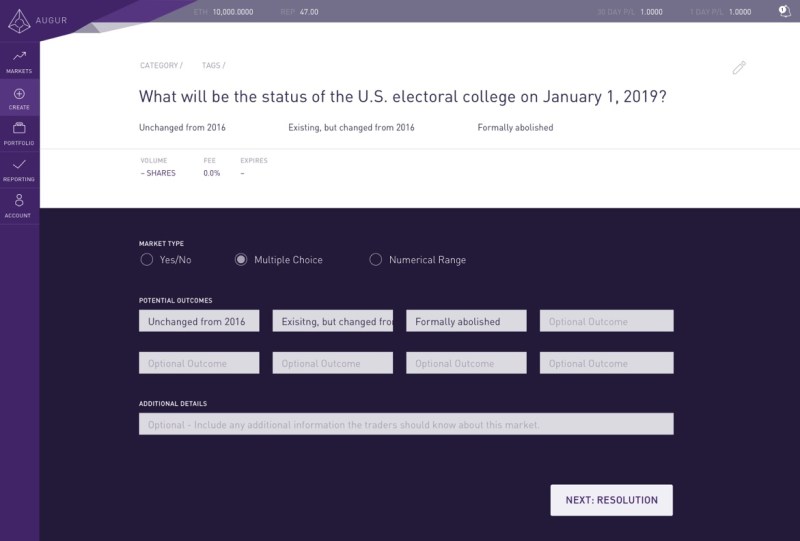Select the Multiple Choice radio button

241,260
